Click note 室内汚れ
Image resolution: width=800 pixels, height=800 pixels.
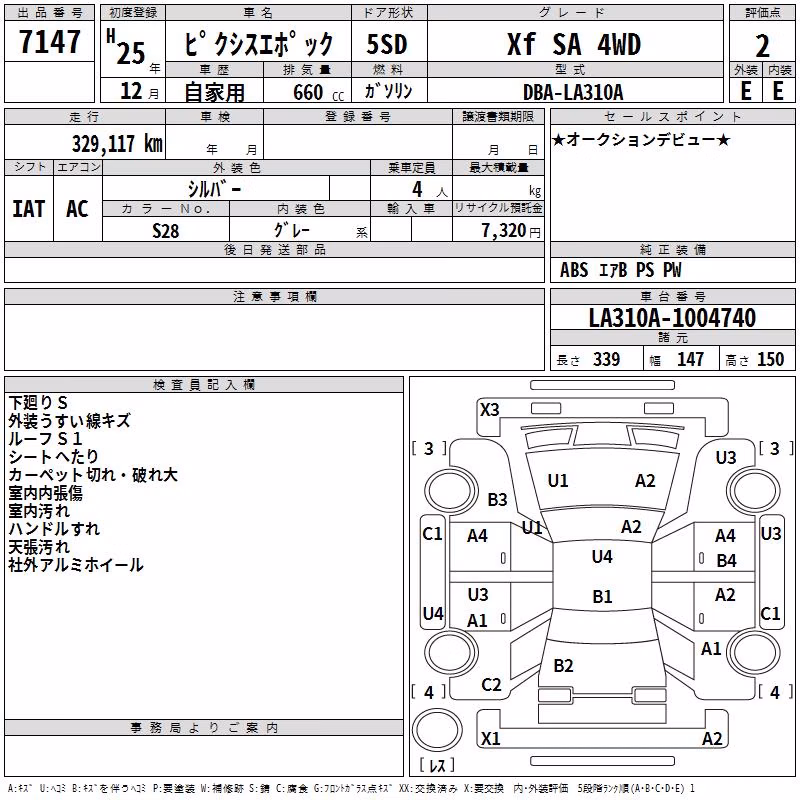coord(39,511)
